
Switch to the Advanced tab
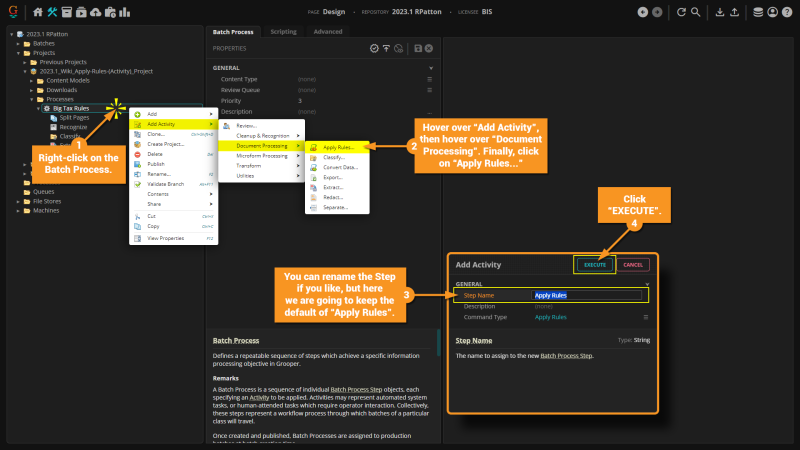(x=328, y=32)
